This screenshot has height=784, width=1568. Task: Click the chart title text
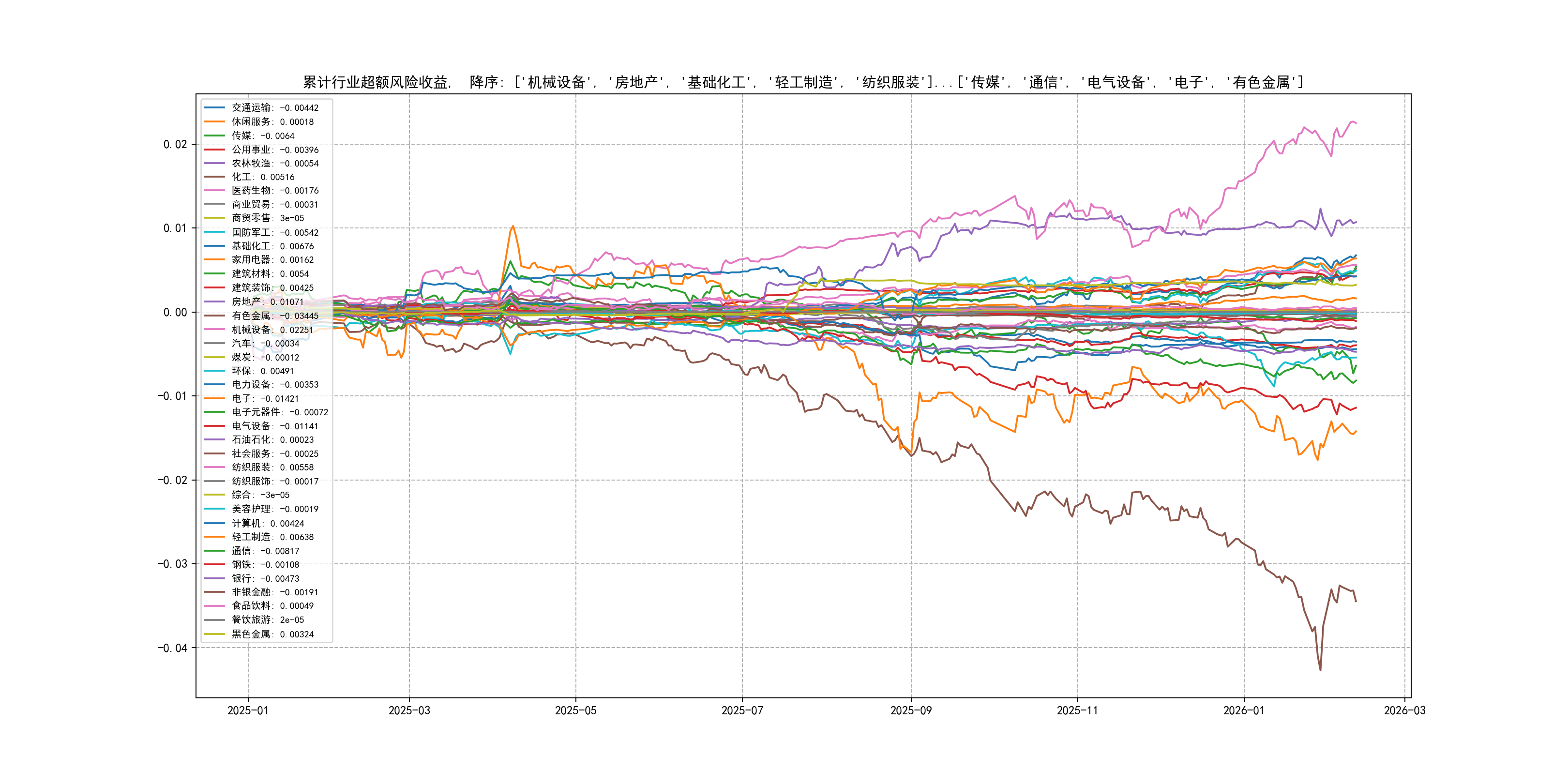point(803,82)
